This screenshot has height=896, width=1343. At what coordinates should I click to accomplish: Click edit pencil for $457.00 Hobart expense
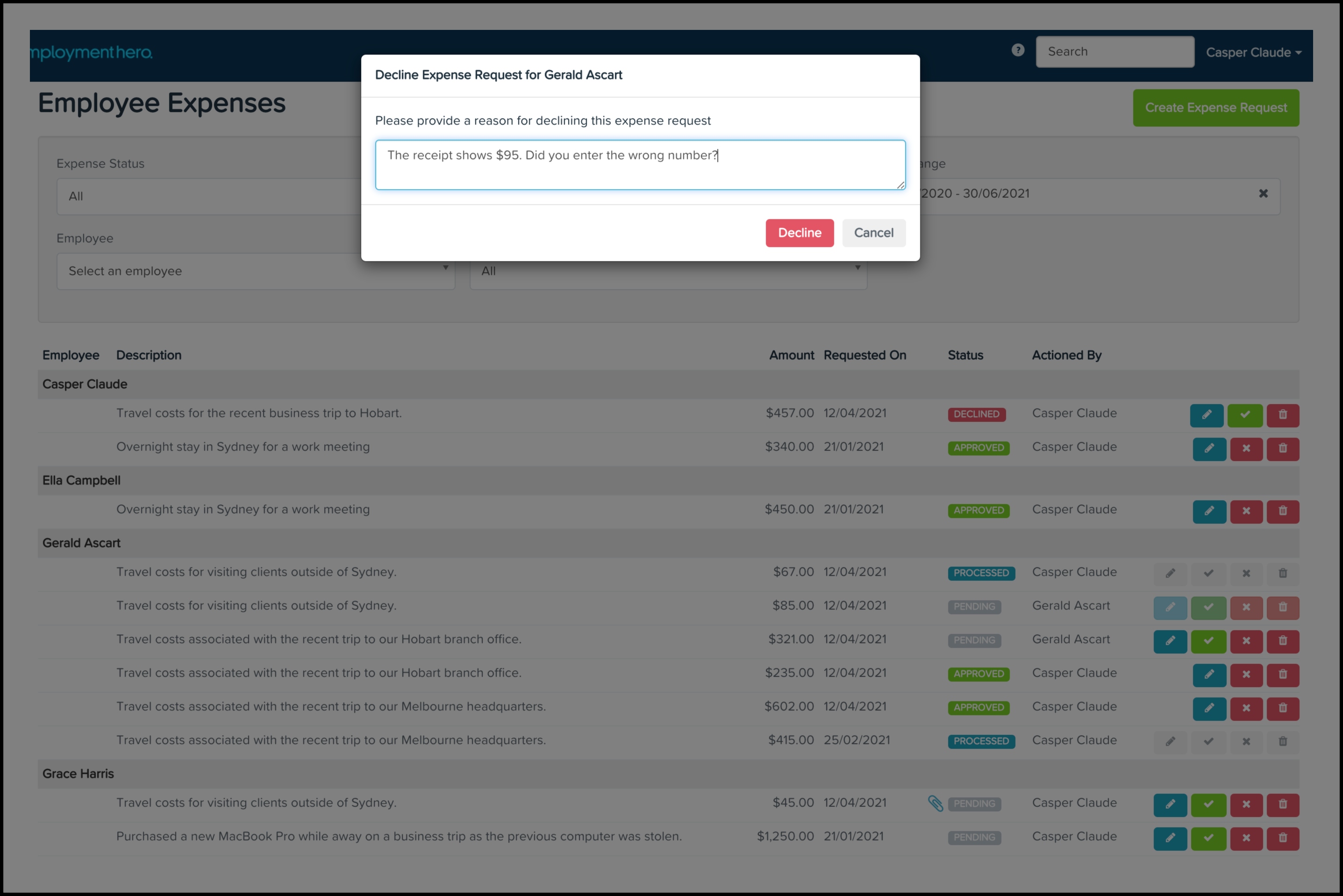tap(1206, 415)
